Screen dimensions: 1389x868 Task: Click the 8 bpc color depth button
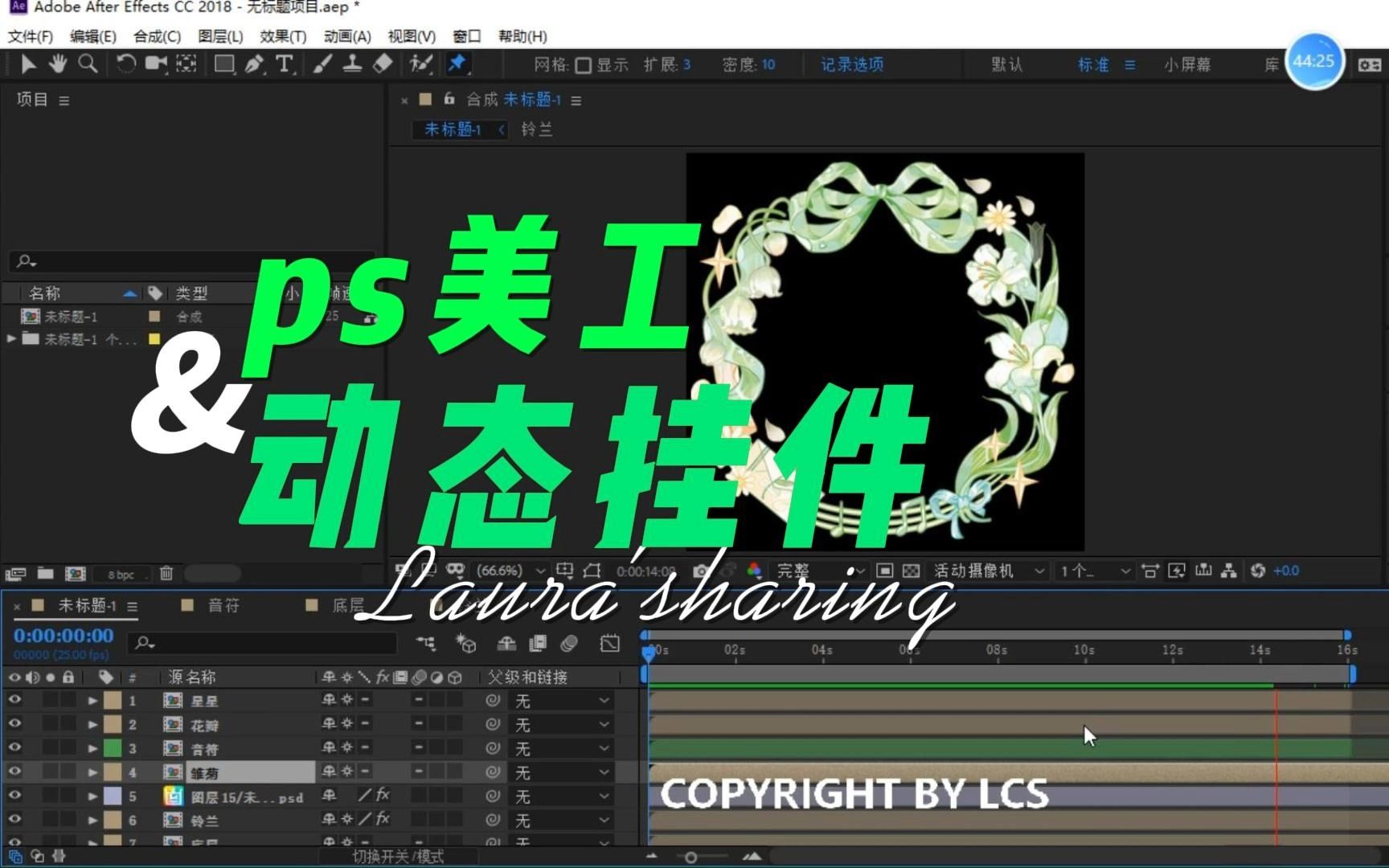click(121, 575)
